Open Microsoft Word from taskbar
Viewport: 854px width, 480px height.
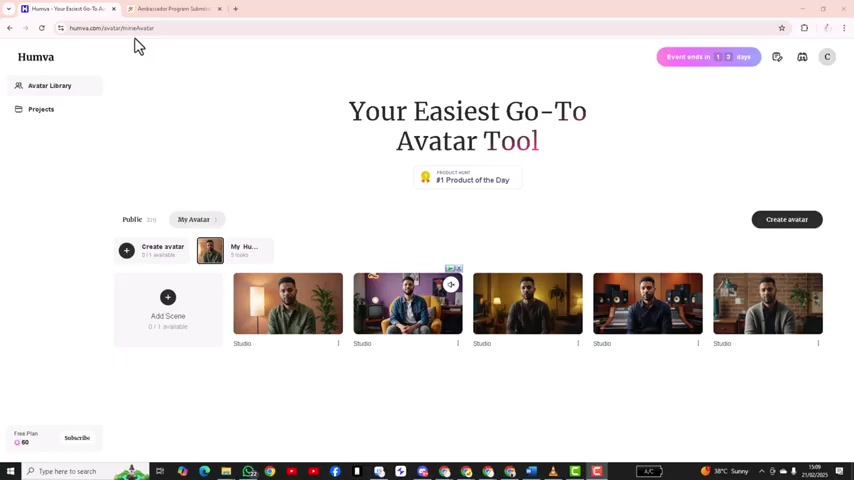click(x=532, y=471)
